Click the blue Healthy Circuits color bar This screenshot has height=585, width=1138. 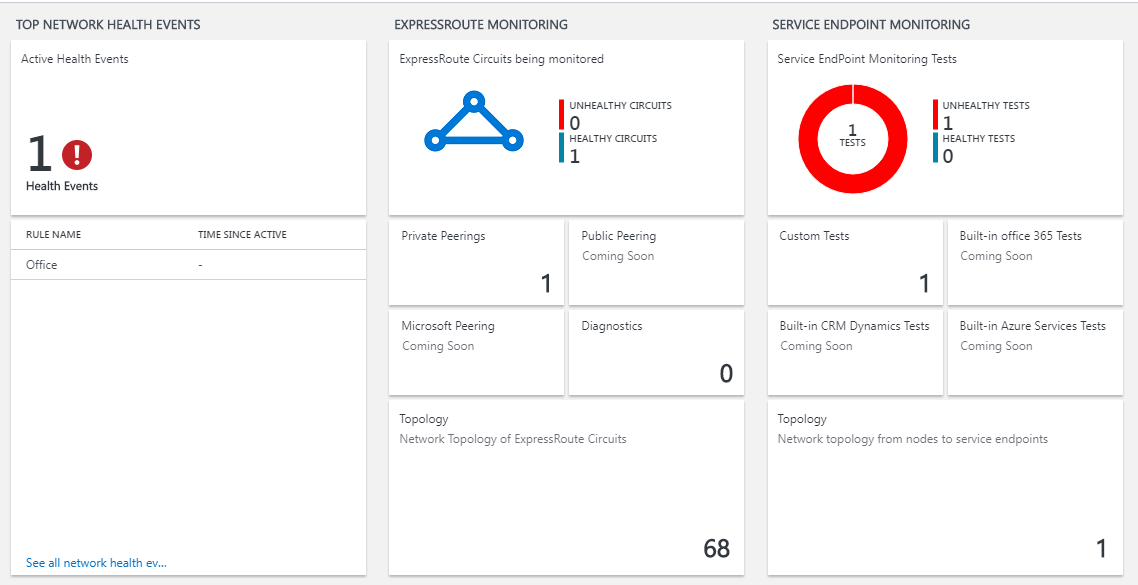[x=562, y=147]
